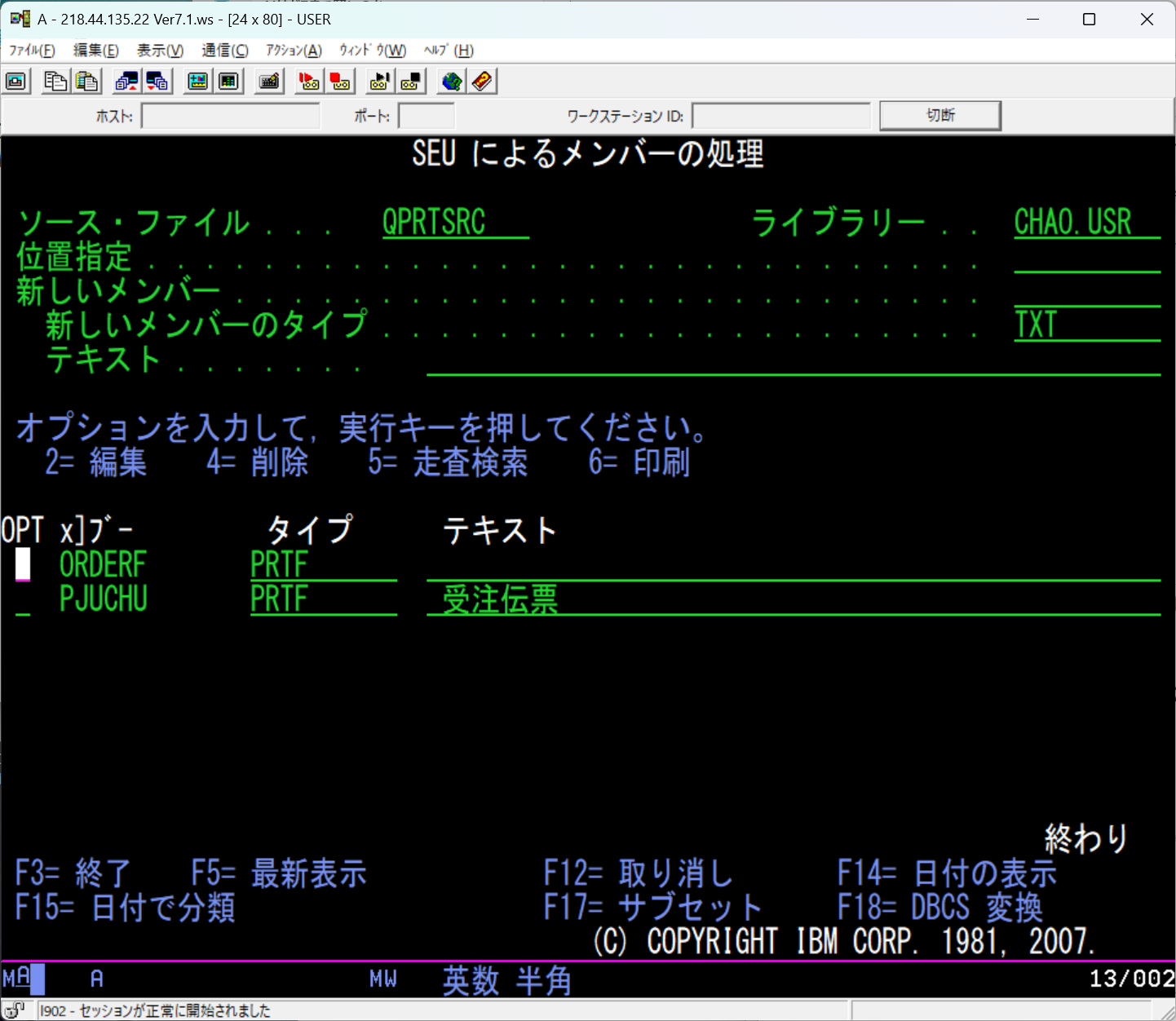1176x1021 pixels.
Task: Click the SEU によるメンバーの処理 title
Action: [x=587, y=153]
